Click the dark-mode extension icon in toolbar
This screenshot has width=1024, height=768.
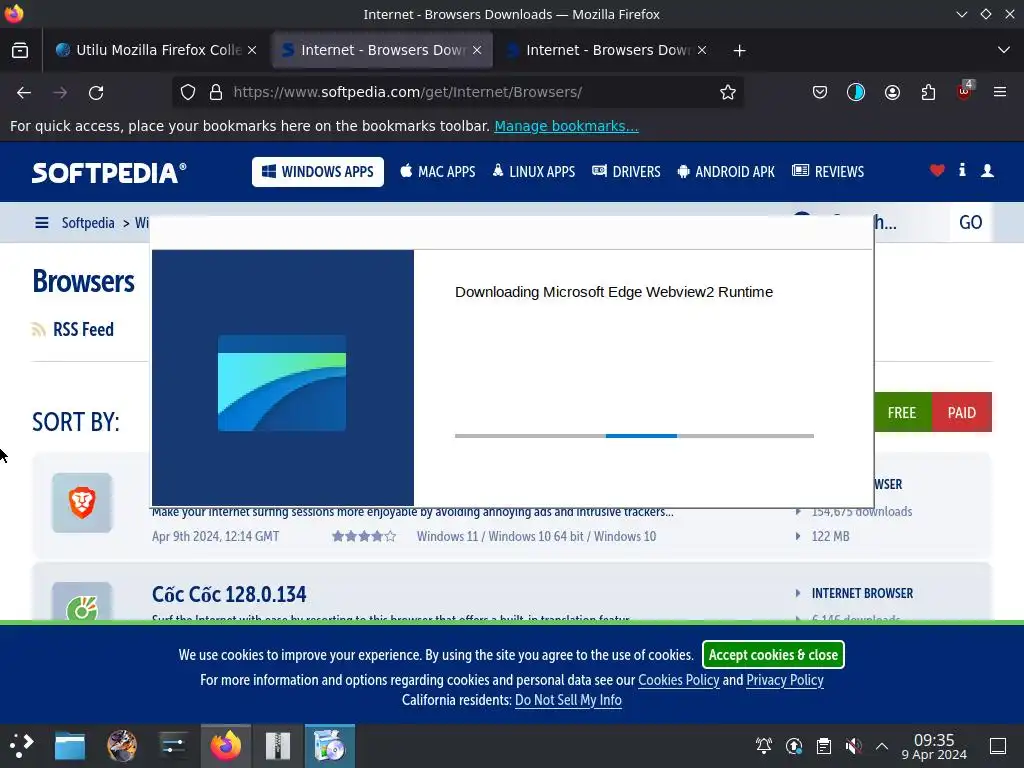point(856,93)
